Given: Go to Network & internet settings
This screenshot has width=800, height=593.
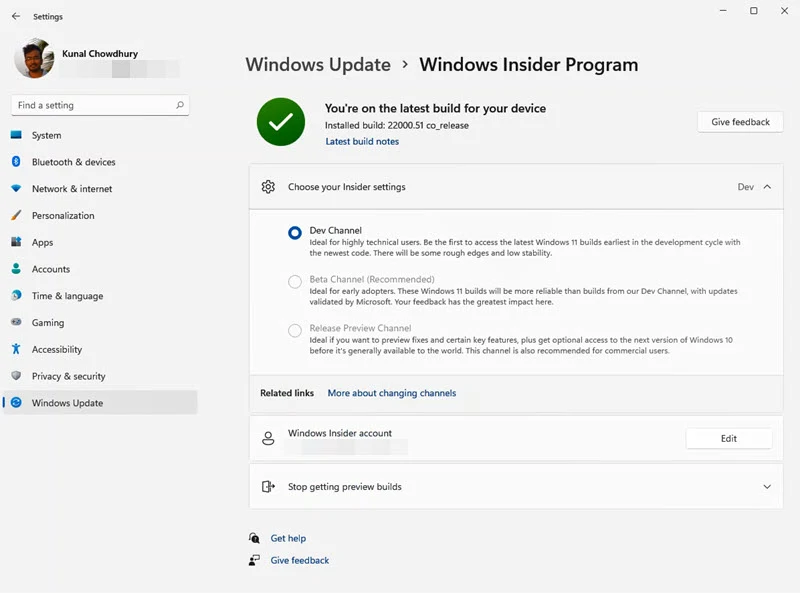Looking at the screenshot, I should coord(100,188).
